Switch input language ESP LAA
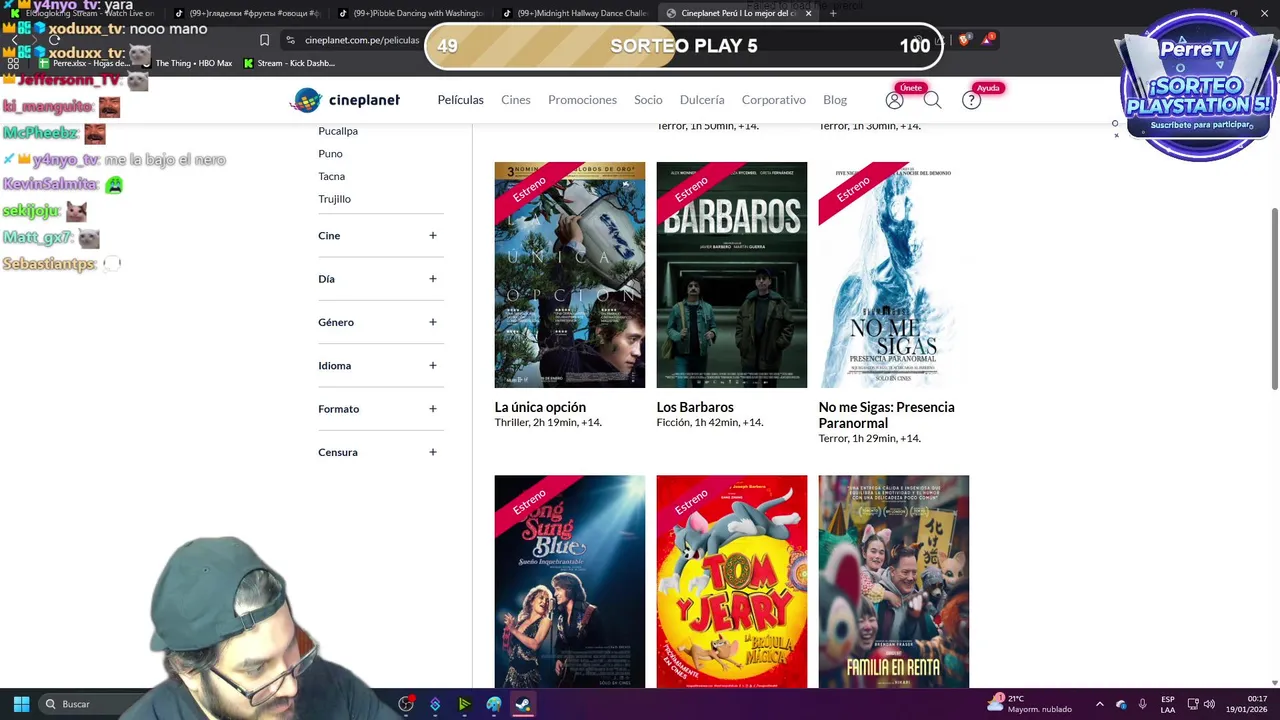 click(1168, 704)
